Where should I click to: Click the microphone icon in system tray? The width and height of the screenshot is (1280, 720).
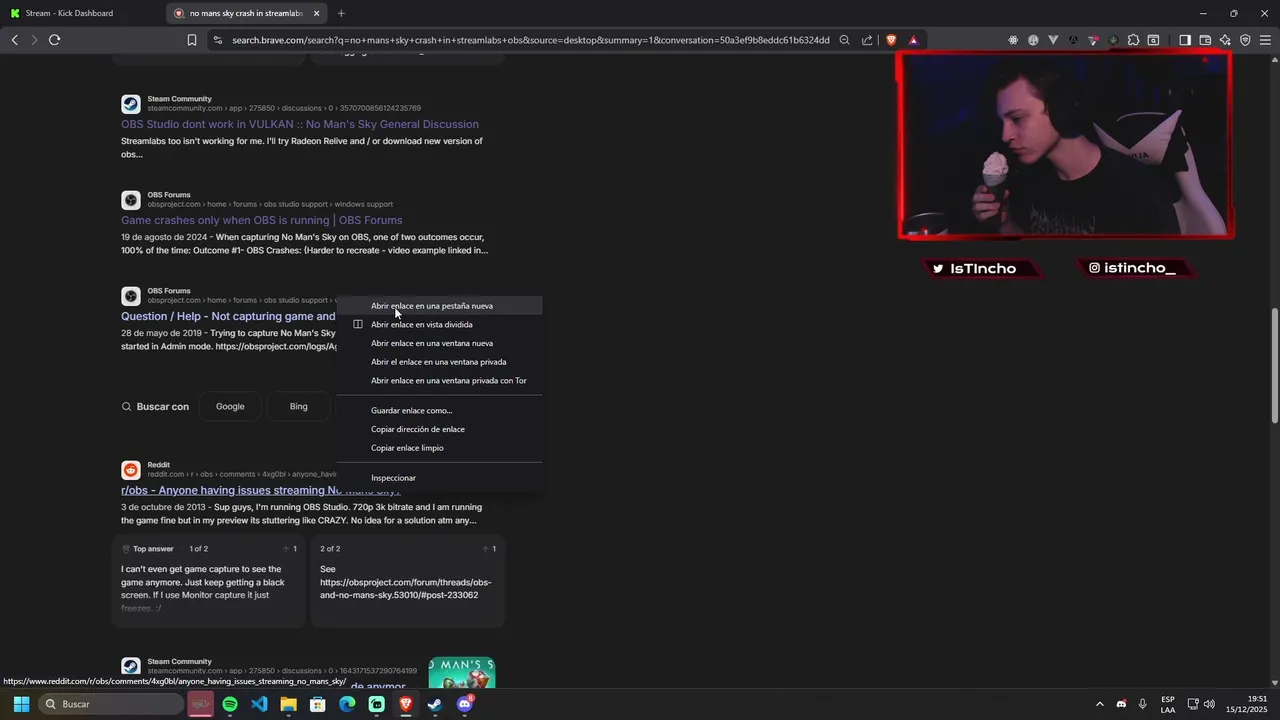click(x=1142, y=704)
